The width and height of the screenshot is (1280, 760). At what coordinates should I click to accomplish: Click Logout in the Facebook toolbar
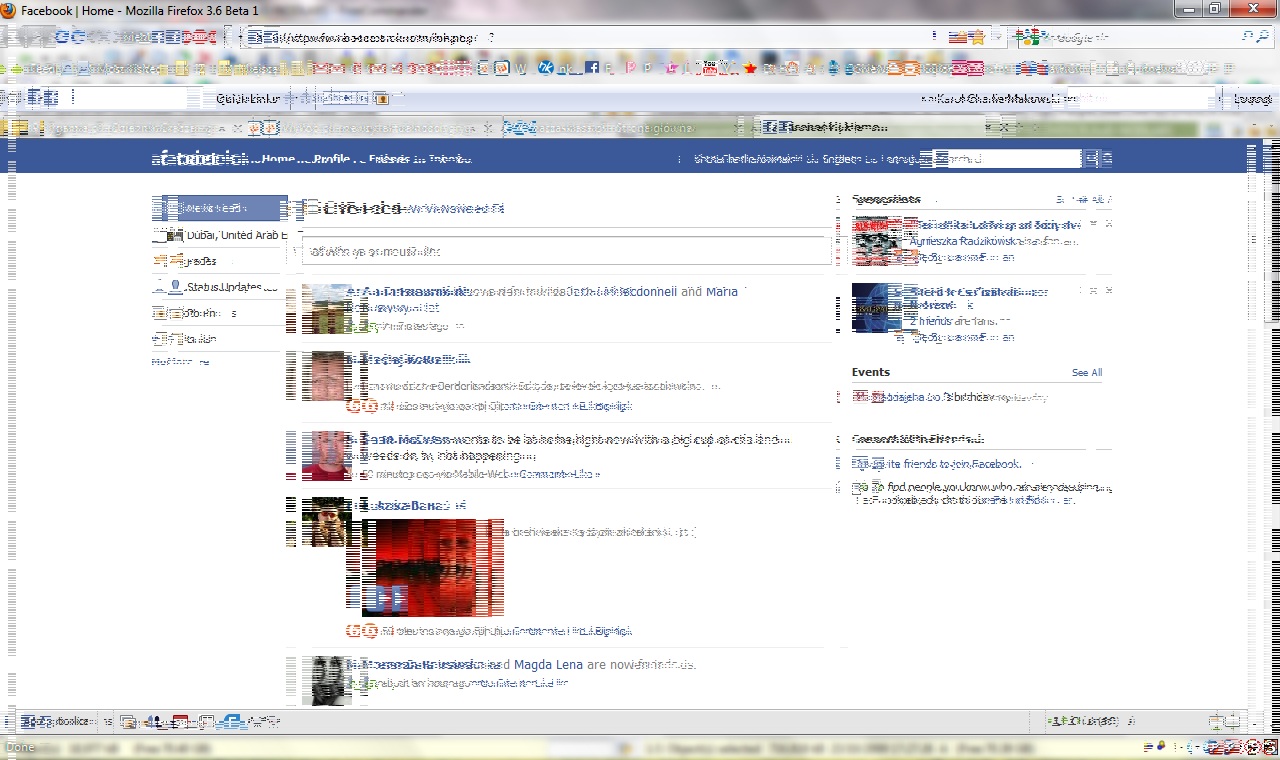pyautogui.click(x=1252, y=99)
